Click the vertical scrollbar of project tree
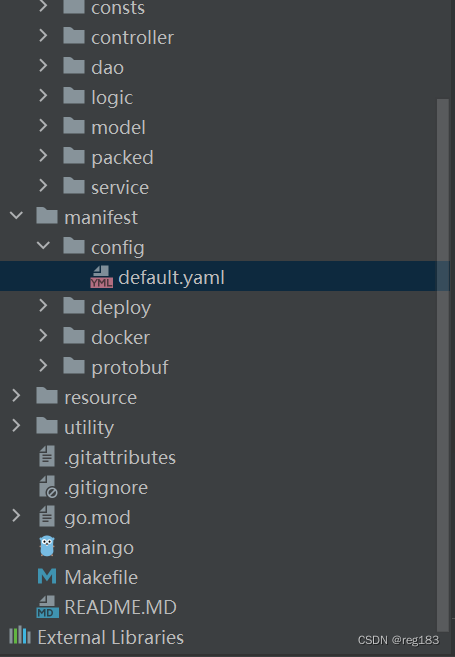455x657 pixels. (442, 365)
